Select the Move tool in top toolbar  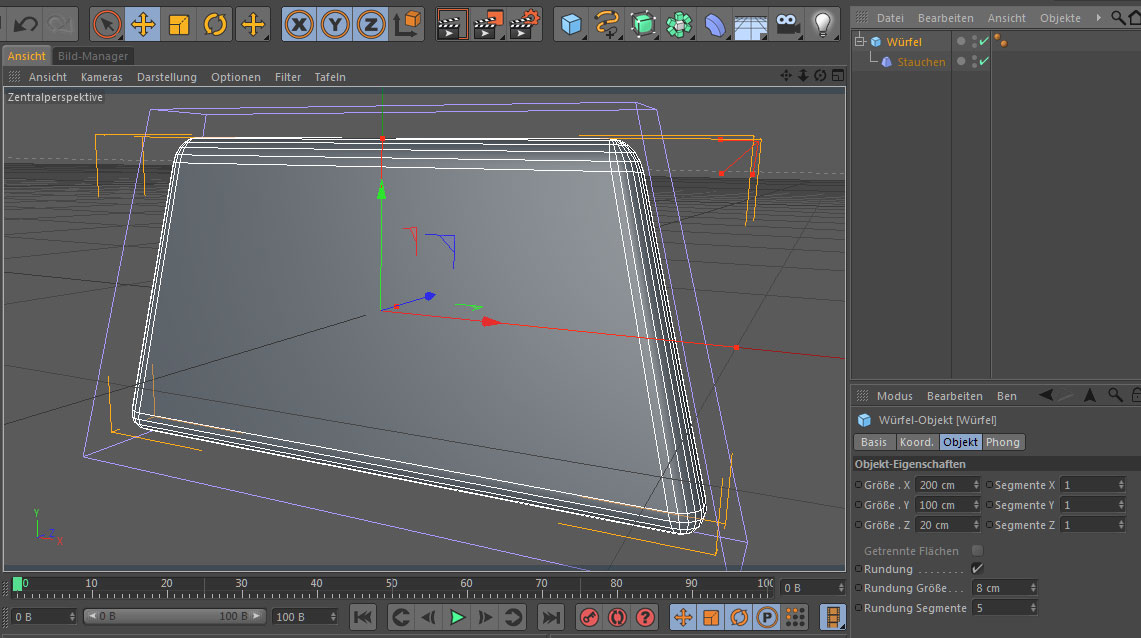pyautogui.click(x=142, y=24)
